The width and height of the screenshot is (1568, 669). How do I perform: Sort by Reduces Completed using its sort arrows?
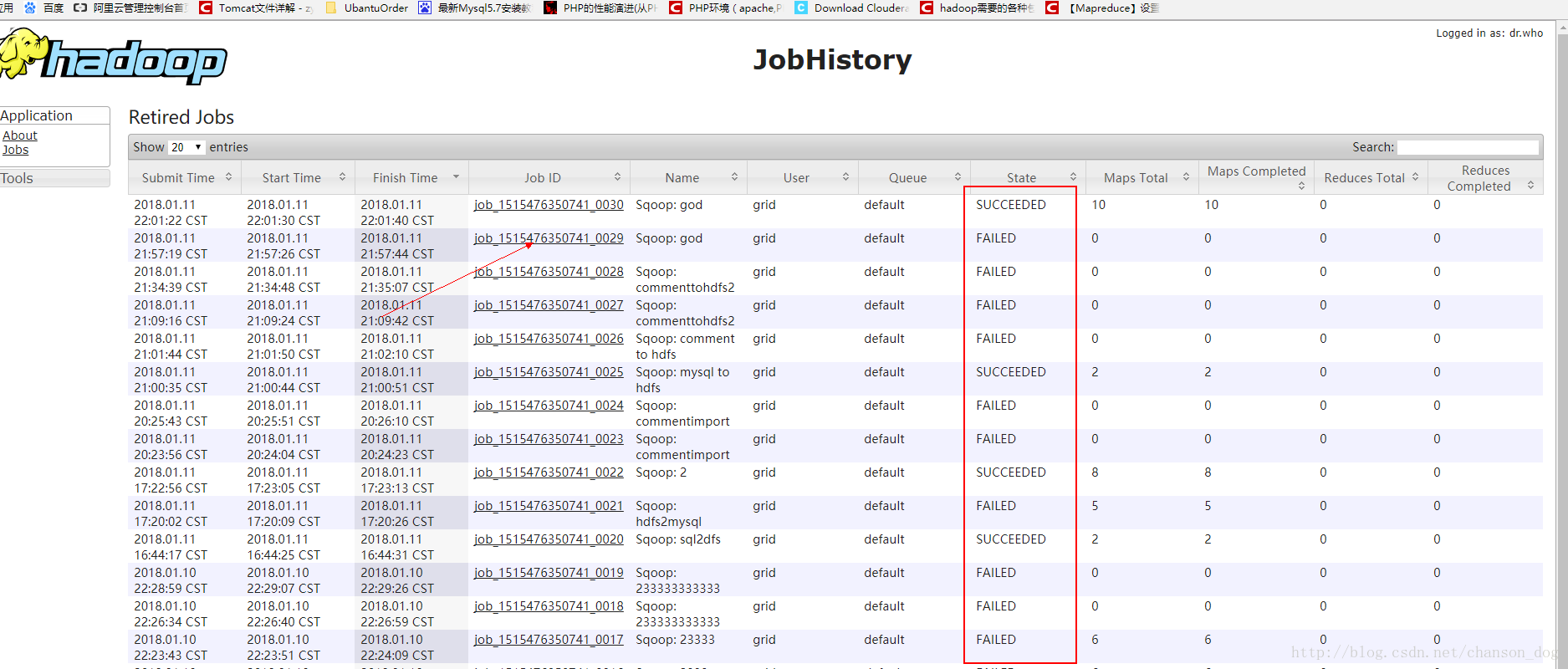tap(1530, 186)
